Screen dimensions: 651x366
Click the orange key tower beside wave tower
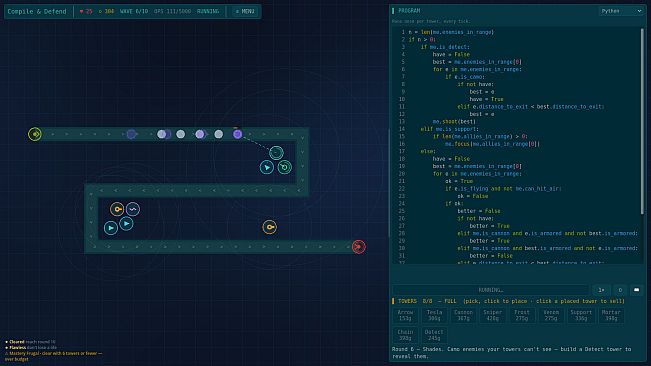(x=117, y=209)
